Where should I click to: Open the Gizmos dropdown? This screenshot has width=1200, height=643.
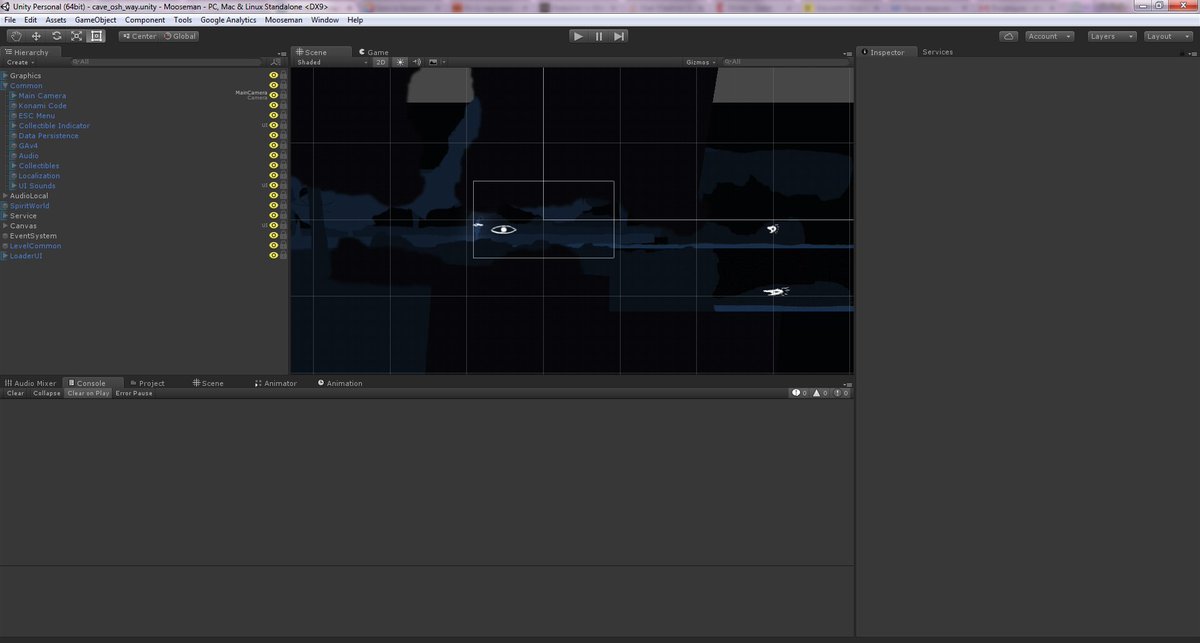click(700, 62)
